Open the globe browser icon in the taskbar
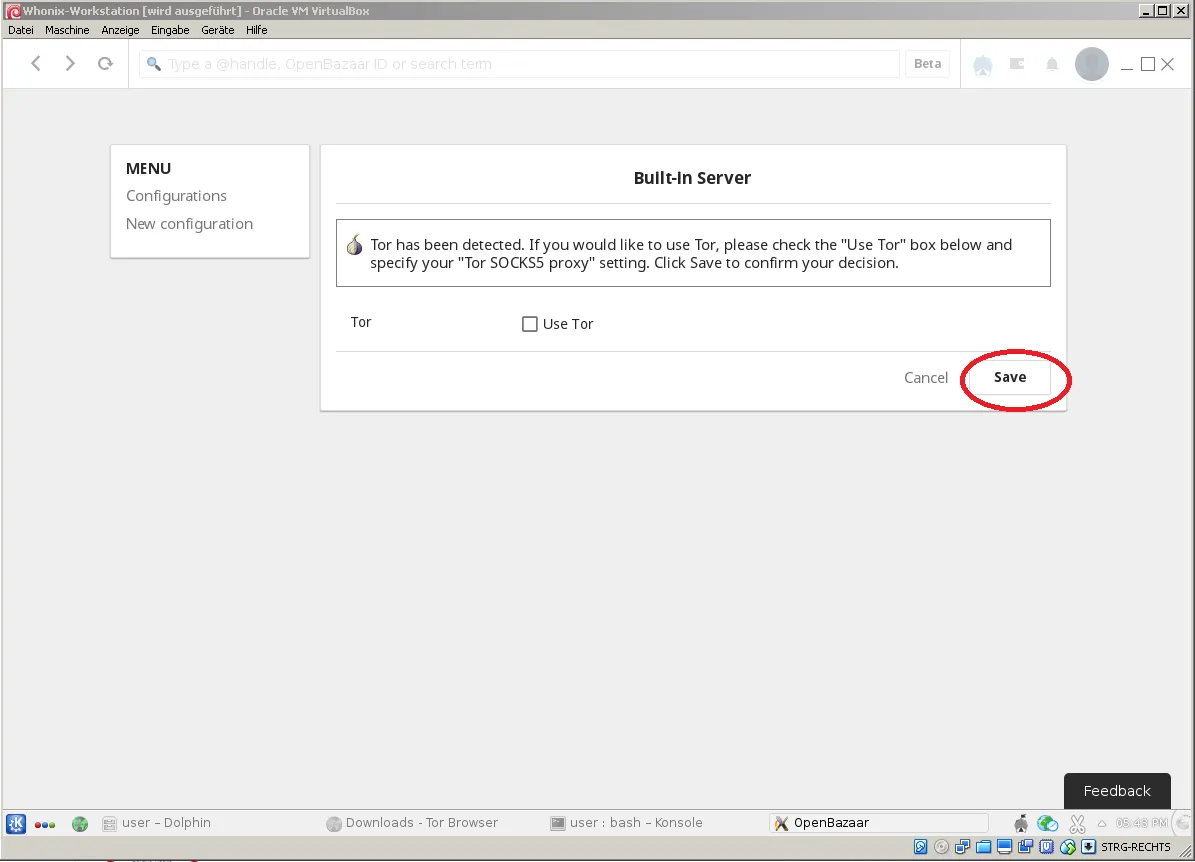The height and width of the screenshot is (862, 1195). (x=80, y=824)
